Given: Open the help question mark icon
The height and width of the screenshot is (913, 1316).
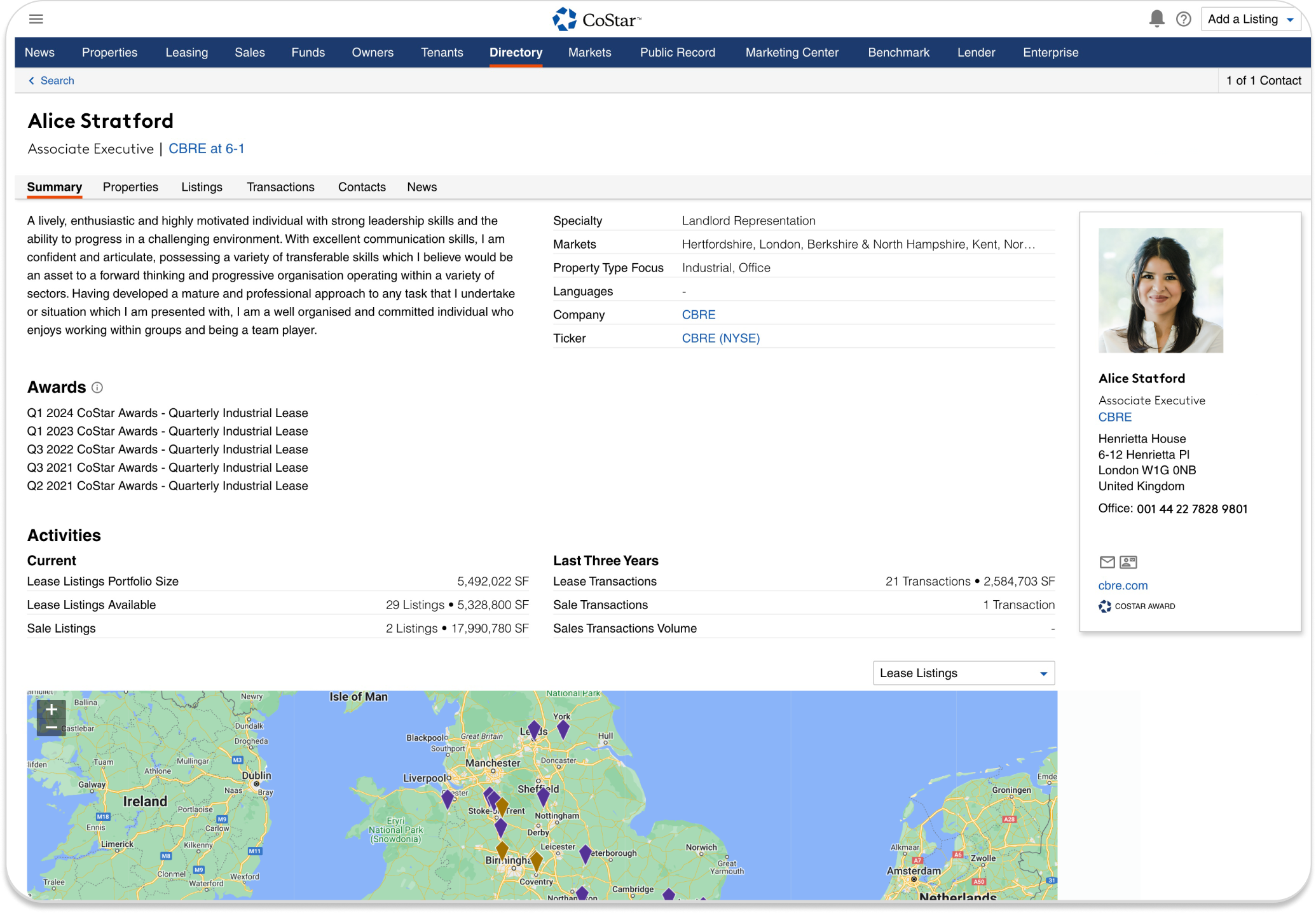Looking at the screenshot, I should pyautogui.click(x=1183, y=19).
